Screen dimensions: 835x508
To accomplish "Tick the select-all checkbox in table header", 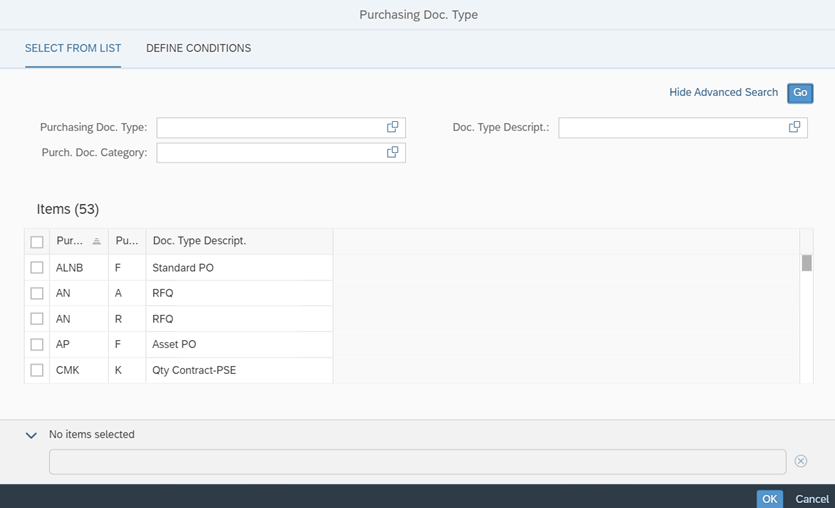I will pos(37,242).
